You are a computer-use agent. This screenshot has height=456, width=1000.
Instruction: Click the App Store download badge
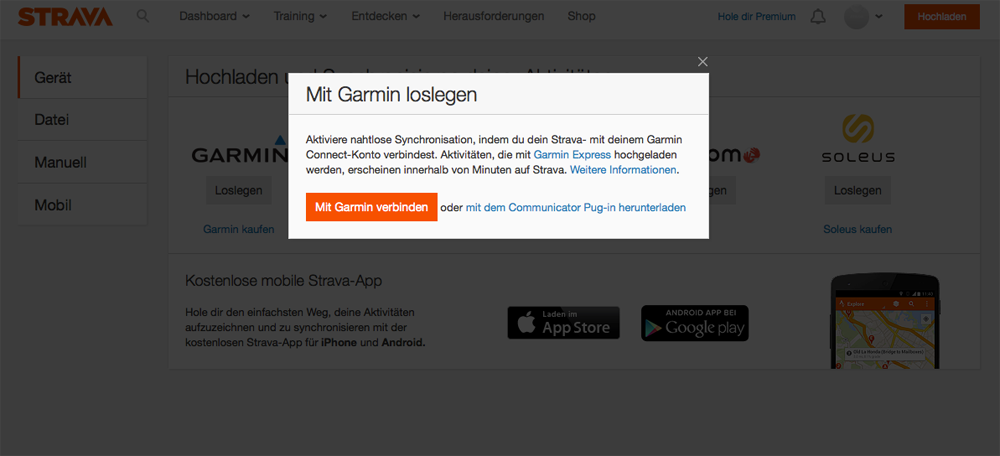point(564,323)
